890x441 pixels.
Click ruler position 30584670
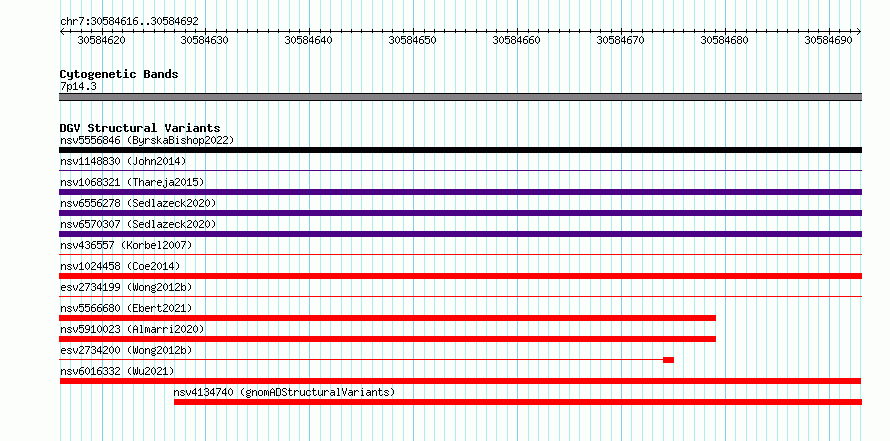pos(621,40)
